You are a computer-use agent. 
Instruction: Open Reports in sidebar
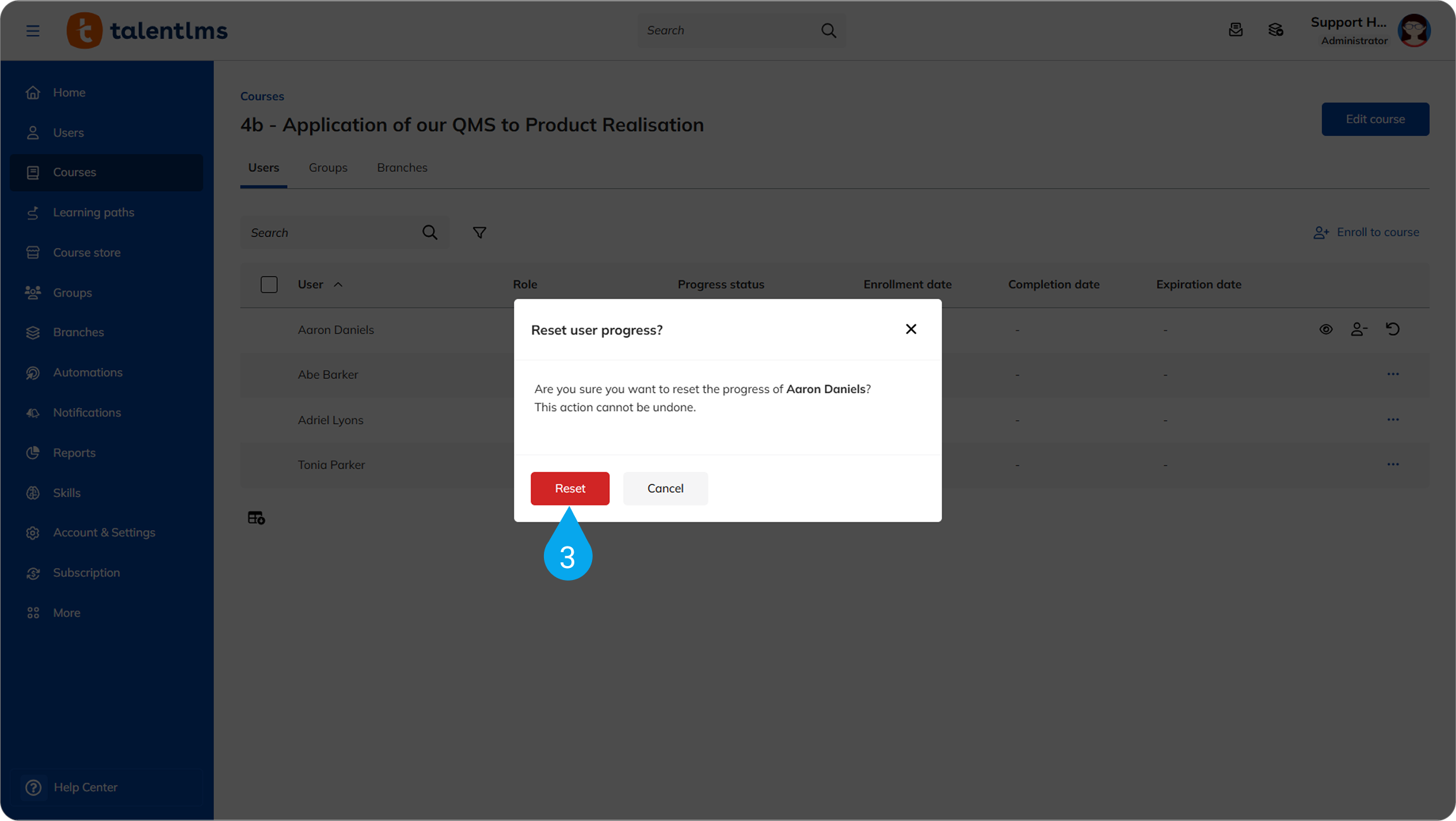point(74,452)
